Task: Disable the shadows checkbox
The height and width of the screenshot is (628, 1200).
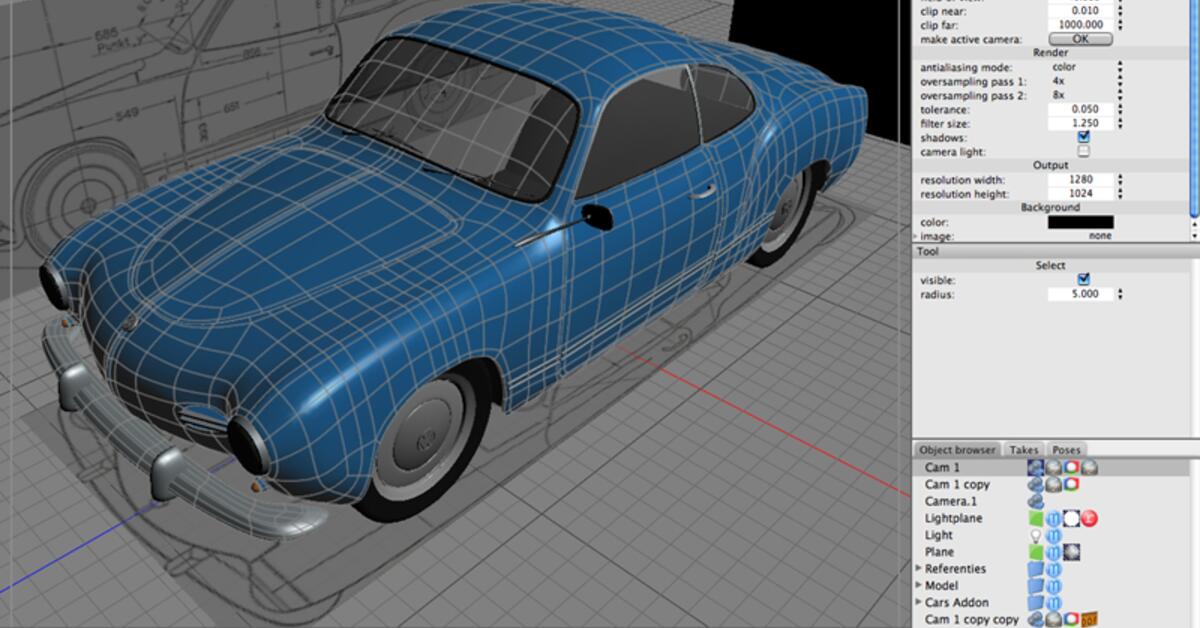Action: pyautogui.click(x=1083, y=137)
